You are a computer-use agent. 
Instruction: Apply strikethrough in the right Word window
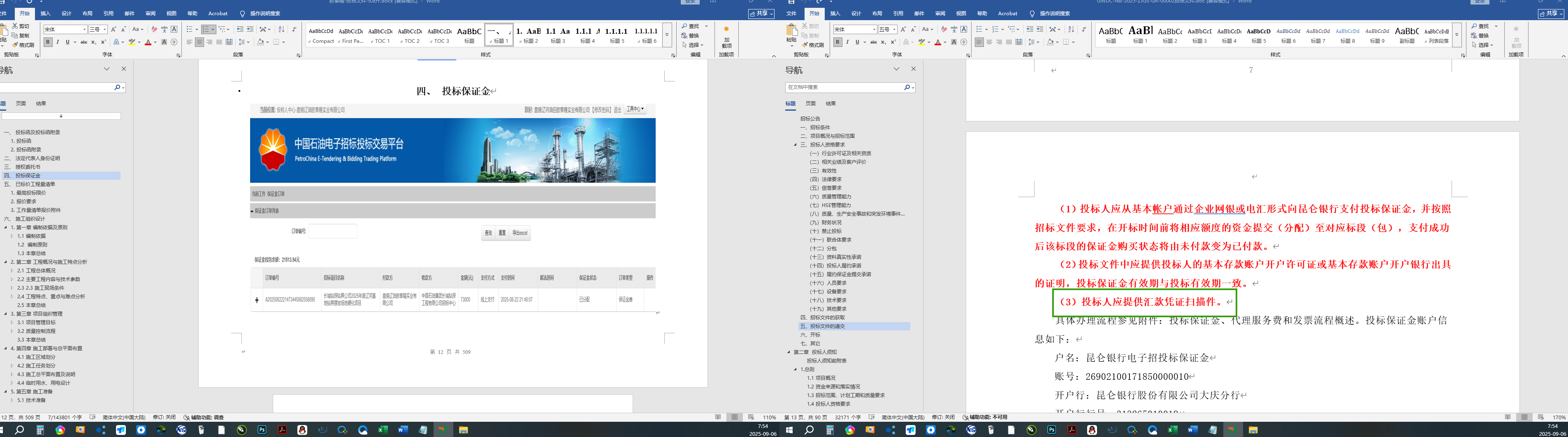(x=874, y=42)
